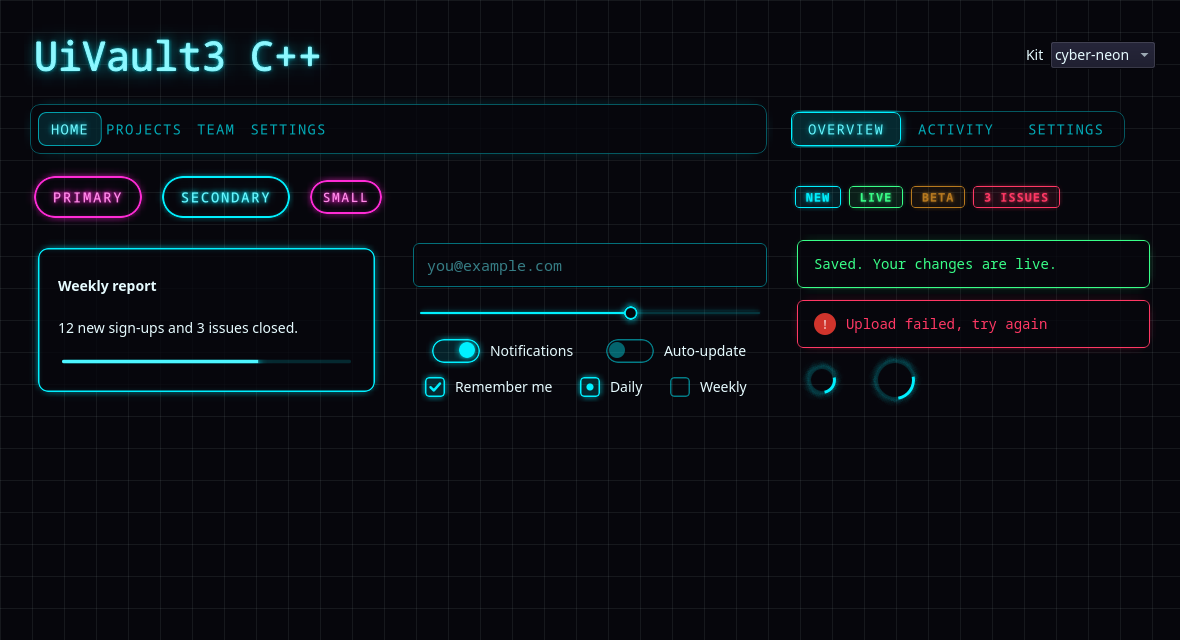Viewport: 1180px width, 640px height.
Task: Click the 'Upload failed, try again' message
Action: [946, 325]
